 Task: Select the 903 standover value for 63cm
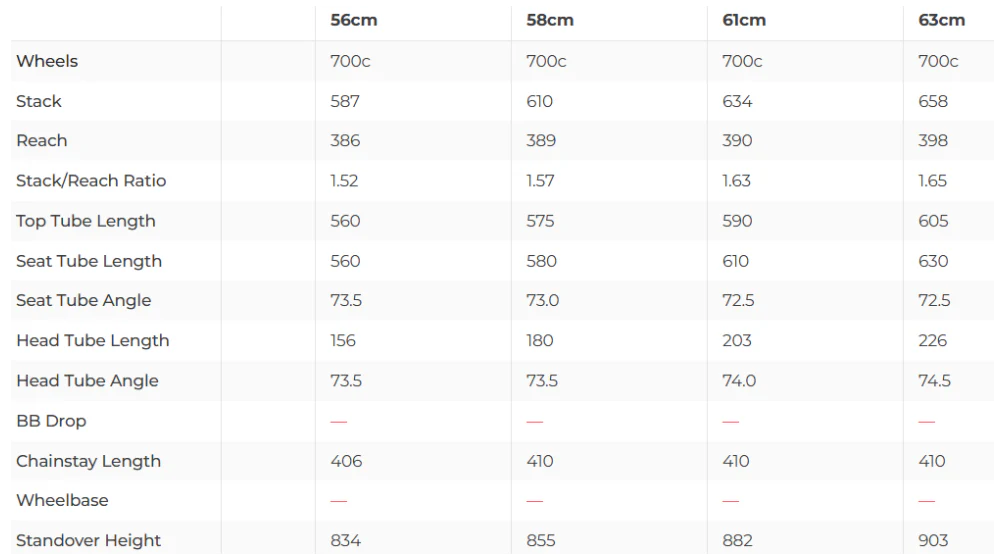[x=933, y=541]
